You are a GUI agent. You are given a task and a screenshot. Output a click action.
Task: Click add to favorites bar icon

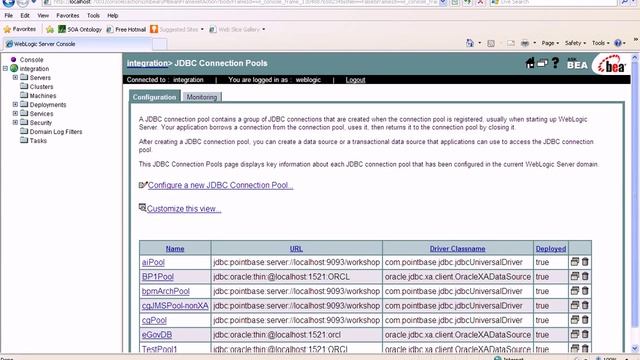point(50,29)
